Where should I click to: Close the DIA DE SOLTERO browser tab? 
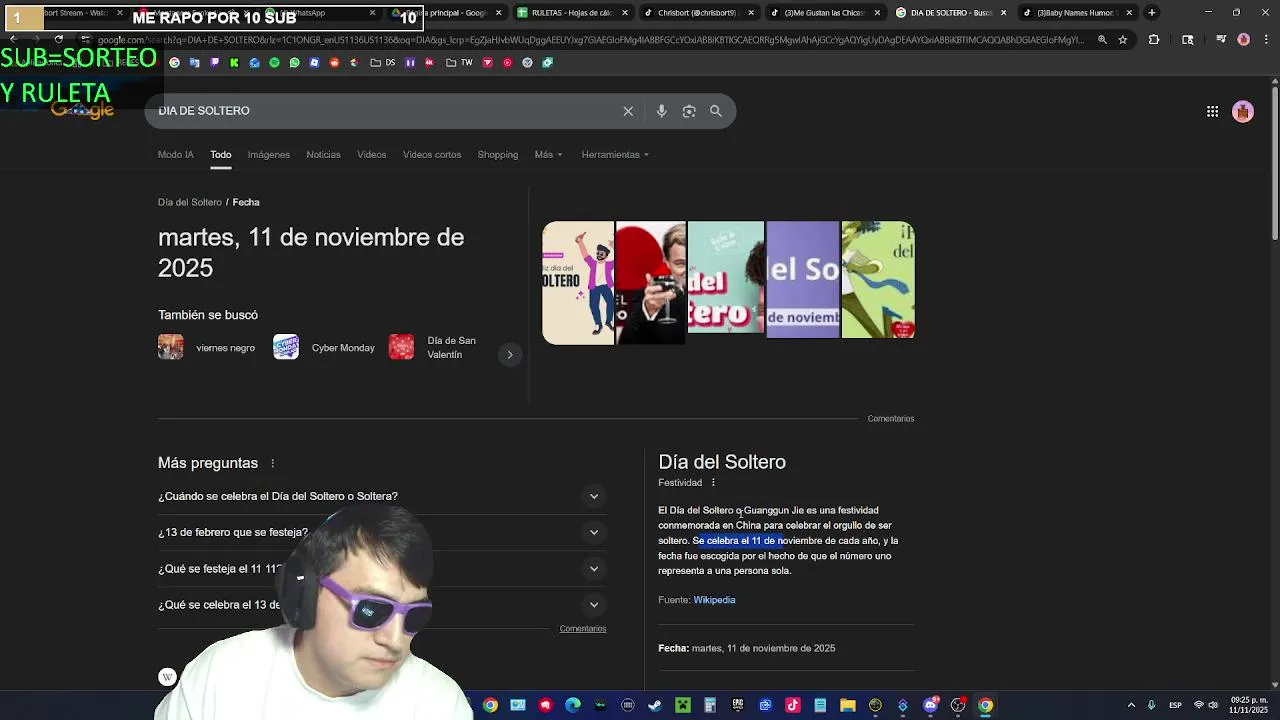click(1003, 13)
